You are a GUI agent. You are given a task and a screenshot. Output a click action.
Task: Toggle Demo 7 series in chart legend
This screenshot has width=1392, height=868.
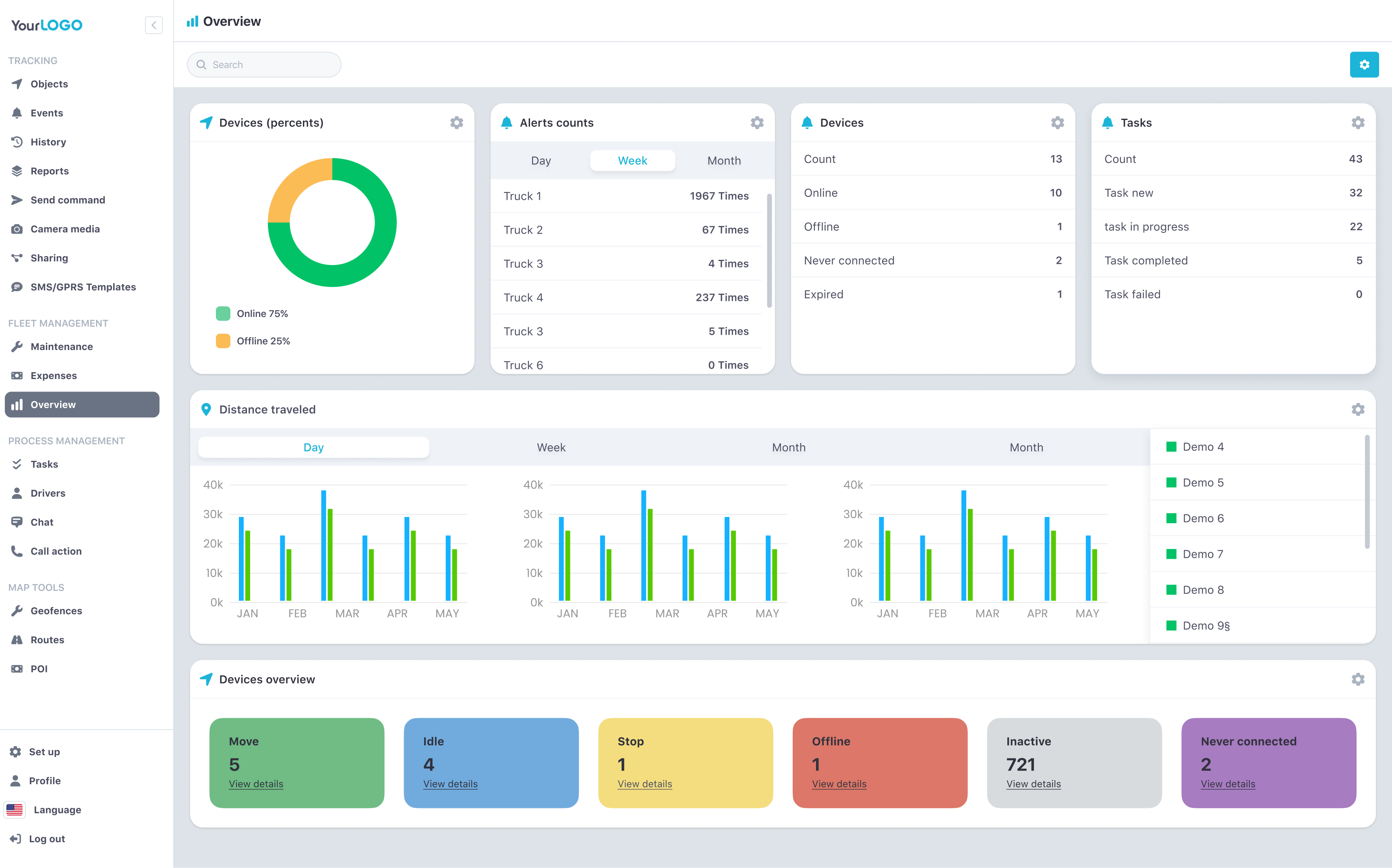point(1203,554)
